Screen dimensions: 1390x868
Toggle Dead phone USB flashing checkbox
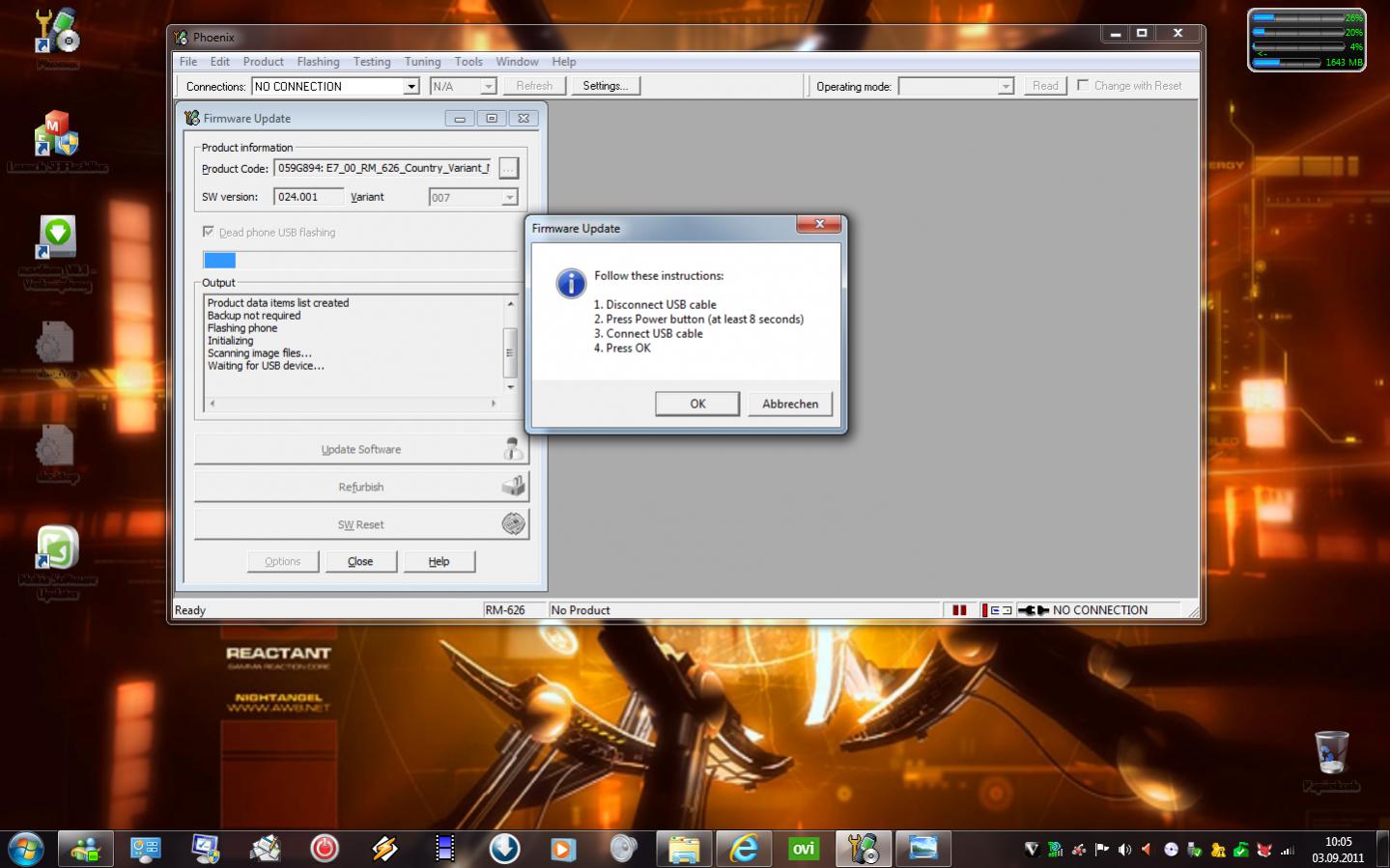click(208, 232)
